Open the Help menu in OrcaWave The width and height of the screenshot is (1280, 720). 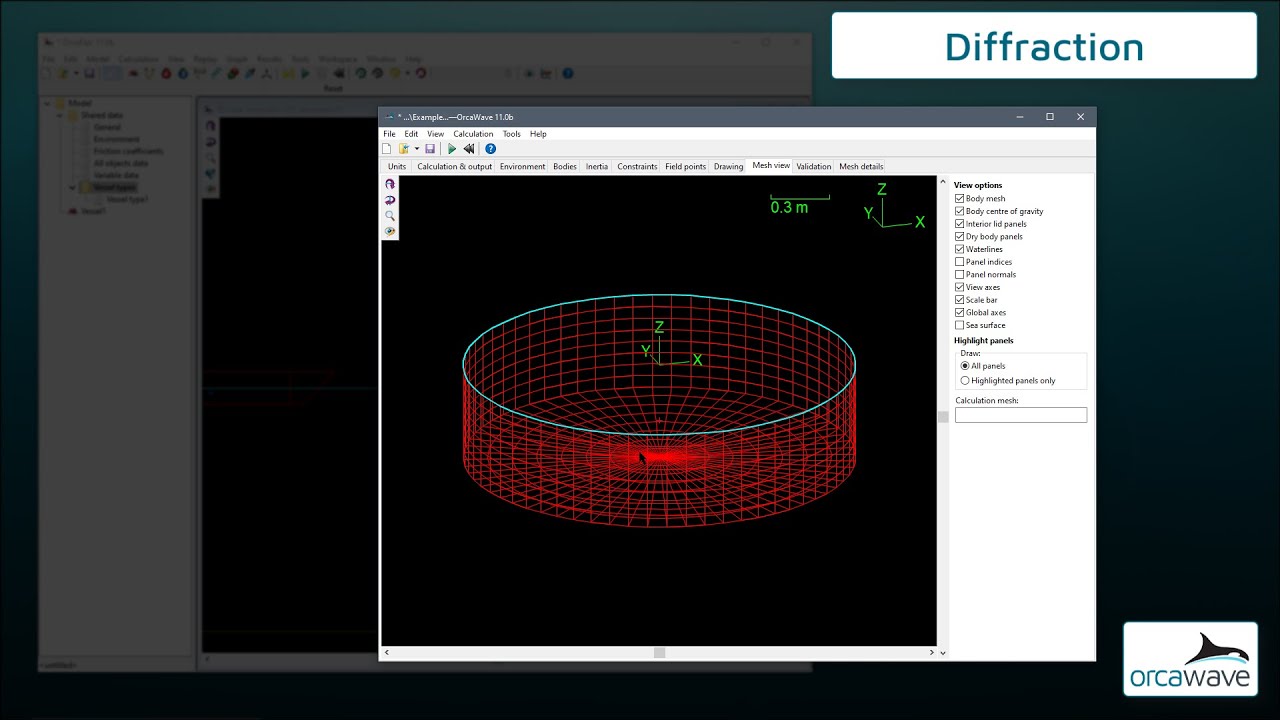[x=538, y=134]
